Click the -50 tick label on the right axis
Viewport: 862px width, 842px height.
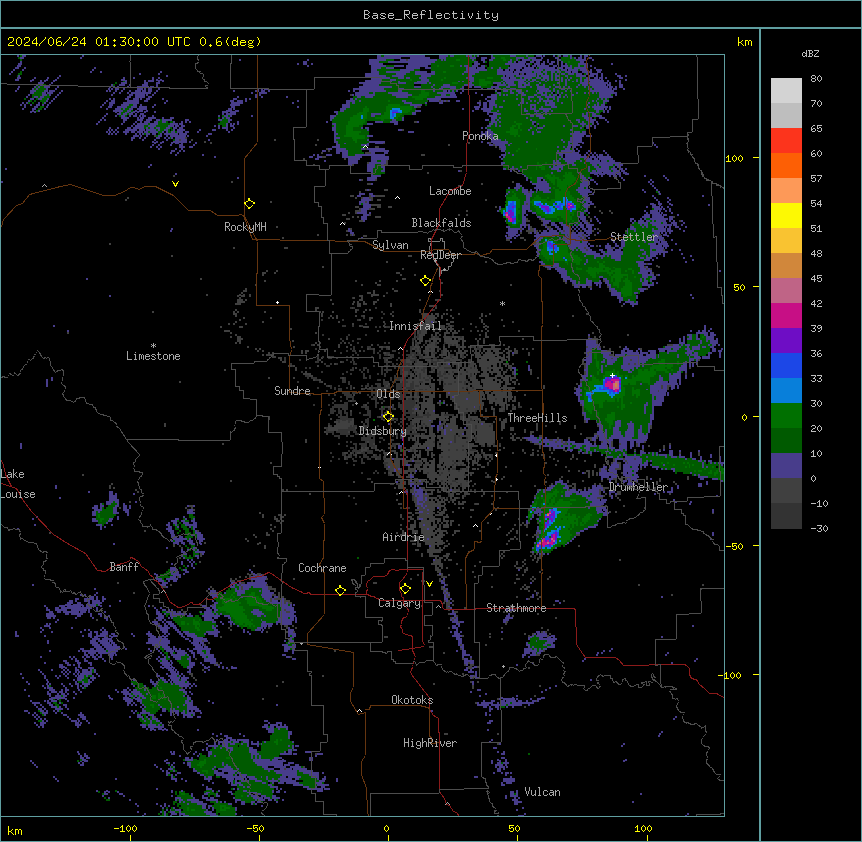[x=734, y=546]
